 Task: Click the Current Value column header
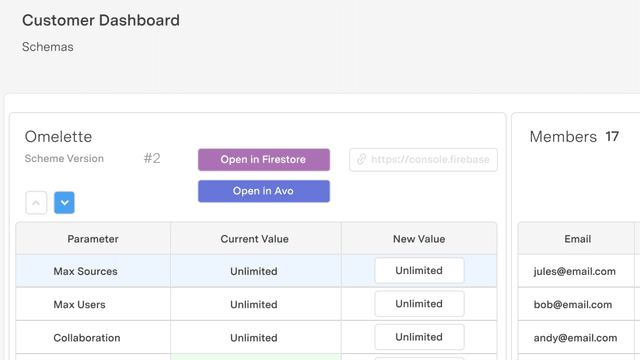[255, 239]
